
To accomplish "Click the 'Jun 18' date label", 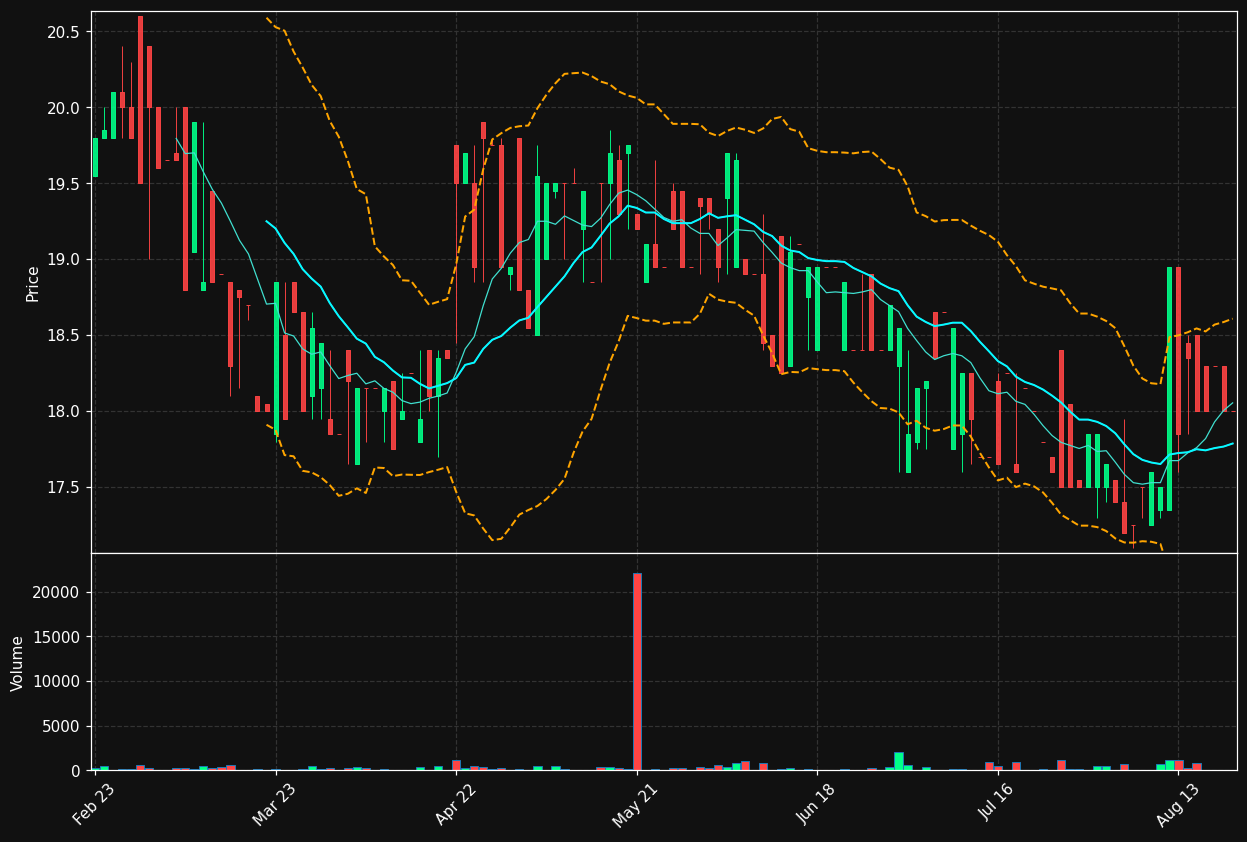I will coord(816,804).
